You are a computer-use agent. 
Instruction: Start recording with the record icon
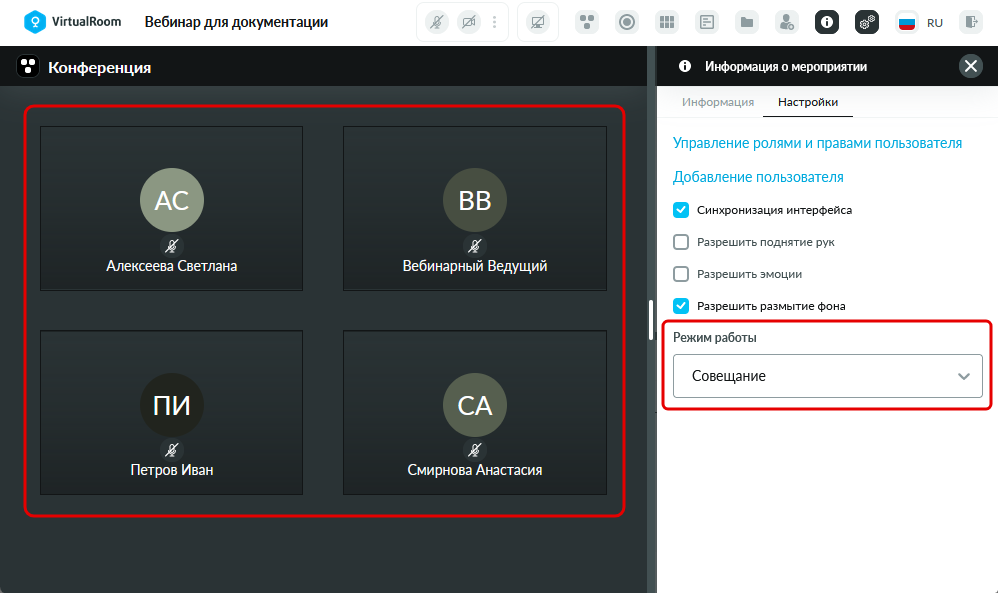[x=627, y=23]
